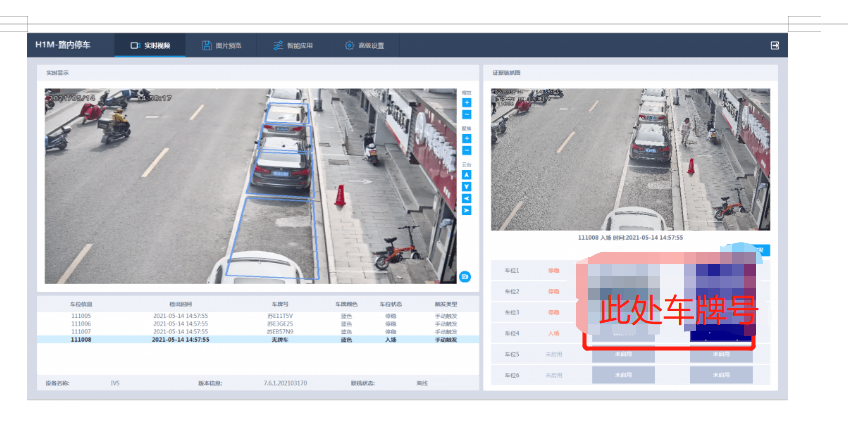This screenshot has width=848, height=441.
Task: Click the 无牌车 plate cell in row 111008
Action: pos(280,340)
